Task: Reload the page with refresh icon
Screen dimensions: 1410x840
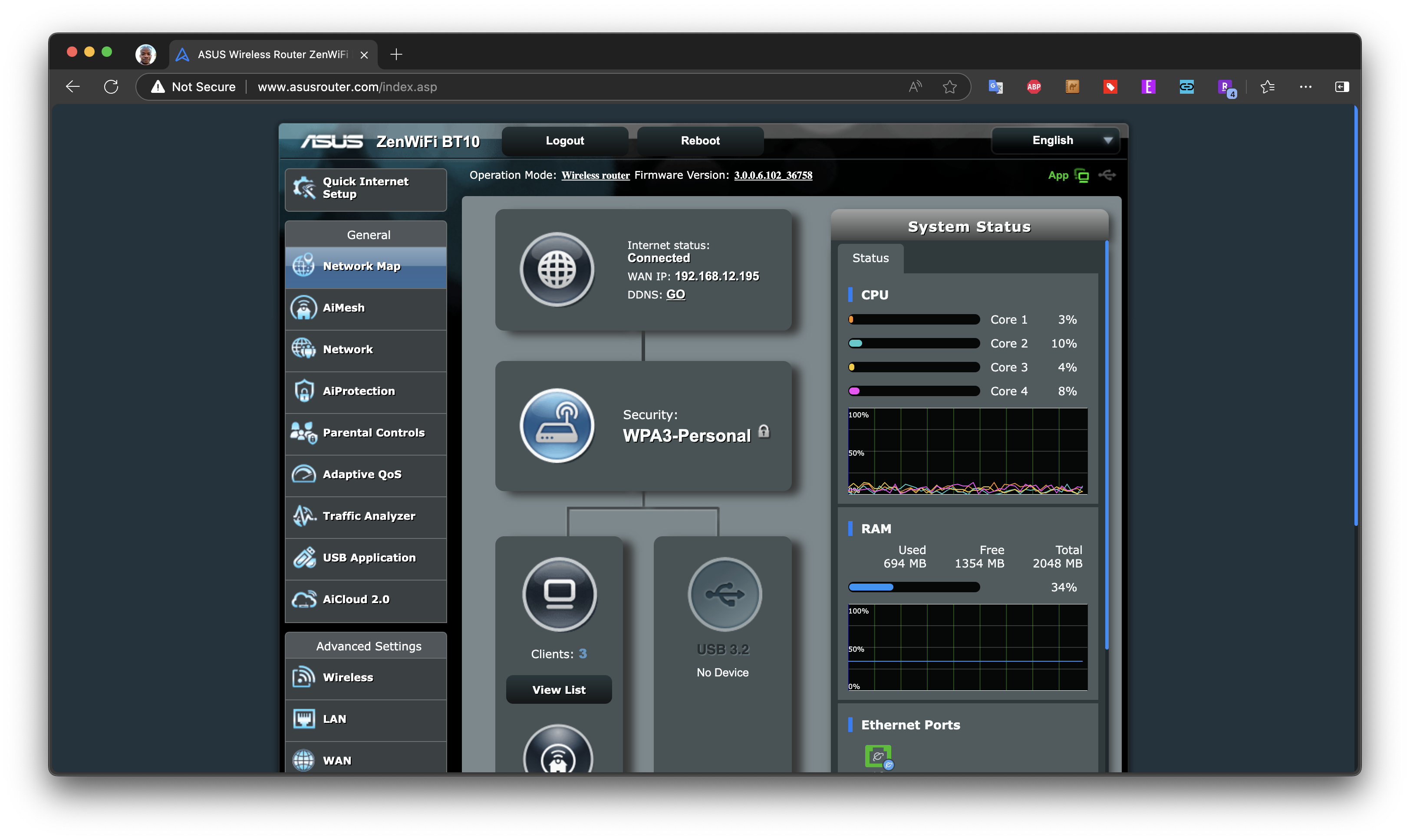Action: [111, 87]
